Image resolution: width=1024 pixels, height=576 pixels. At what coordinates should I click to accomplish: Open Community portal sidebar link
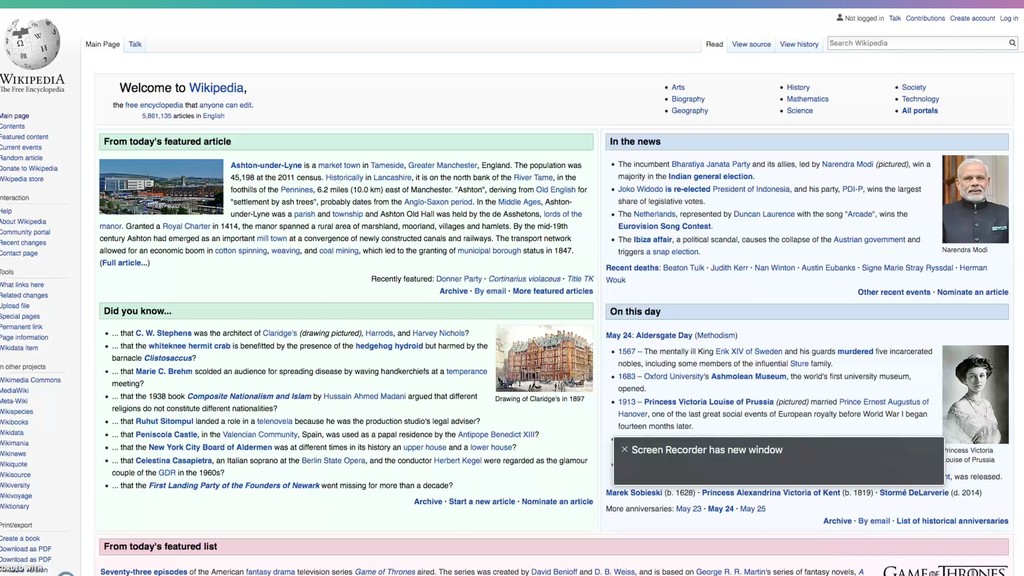[x=25, y=232]
